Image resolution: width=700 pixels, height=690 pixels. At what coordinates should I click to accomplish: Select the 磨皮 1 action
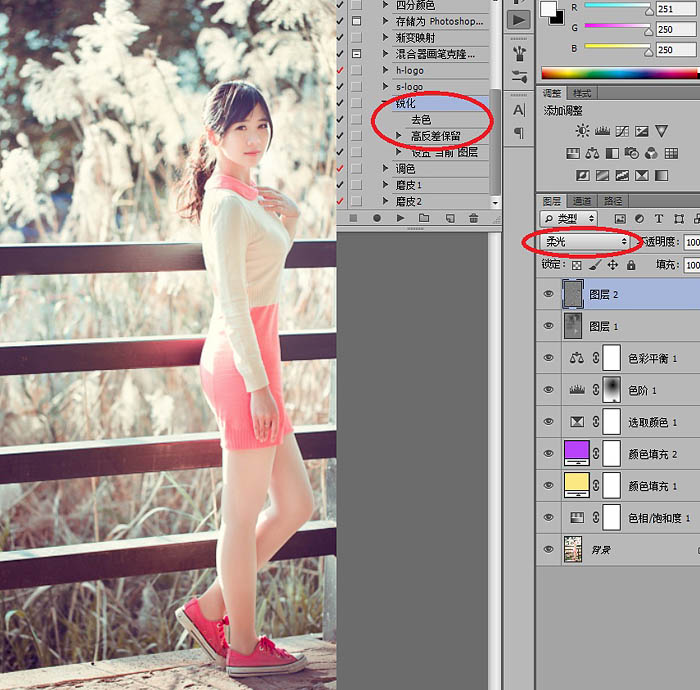(x=408, y=185)
